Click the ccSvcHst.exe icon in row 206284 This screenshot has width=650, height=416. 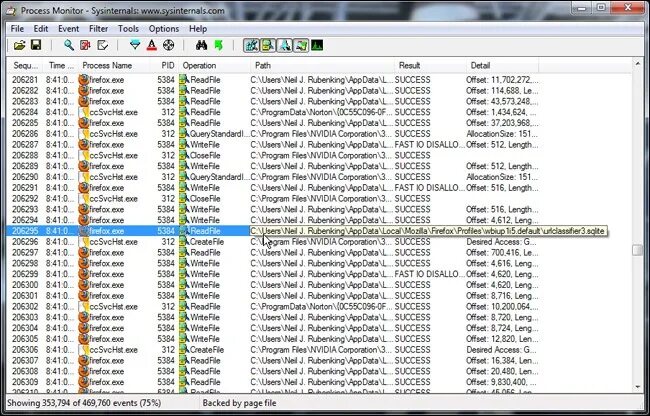coord(84,112)
